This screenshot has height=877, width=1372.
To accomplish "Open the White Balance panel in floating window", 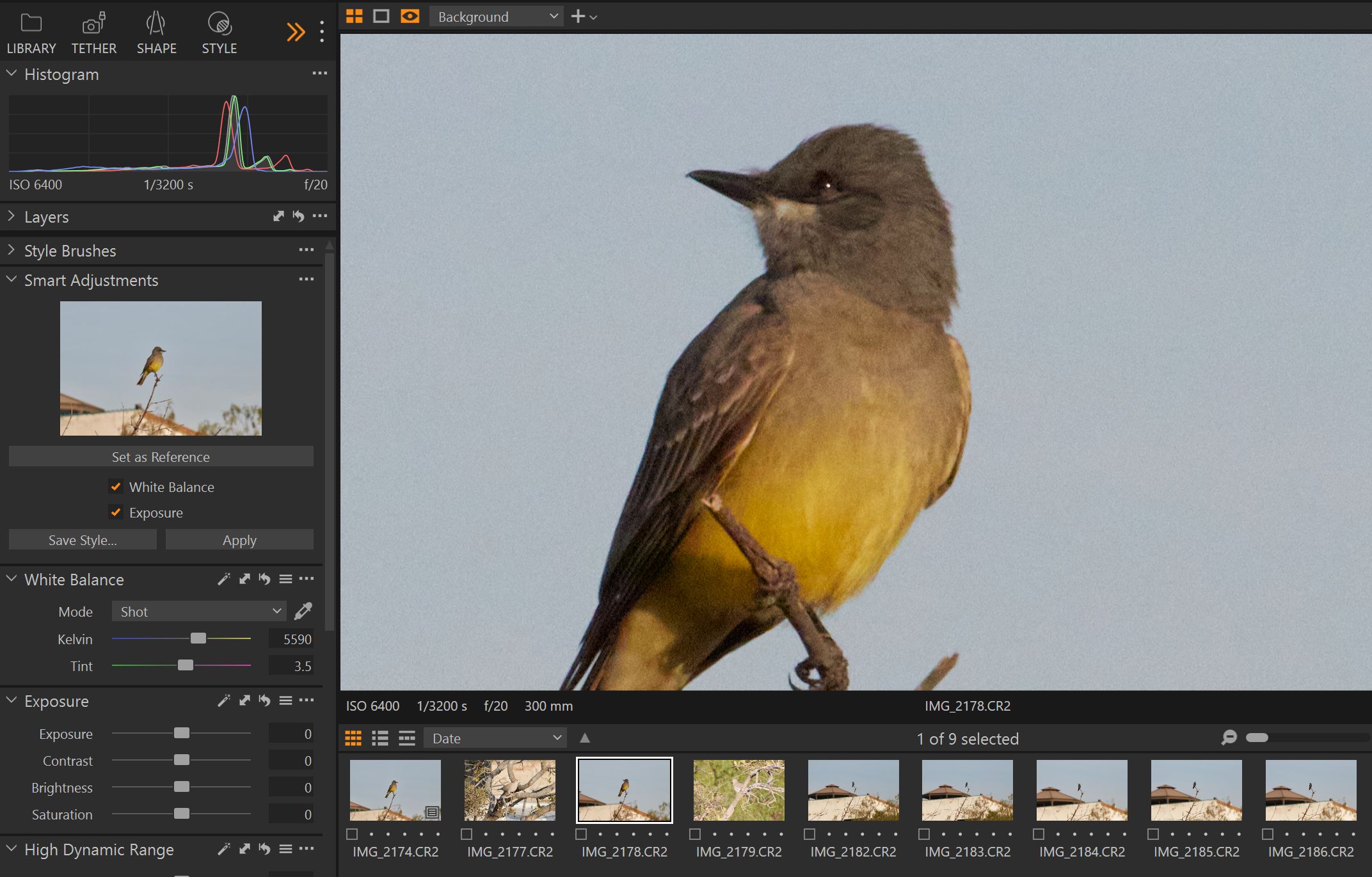I will pos(244,579).
